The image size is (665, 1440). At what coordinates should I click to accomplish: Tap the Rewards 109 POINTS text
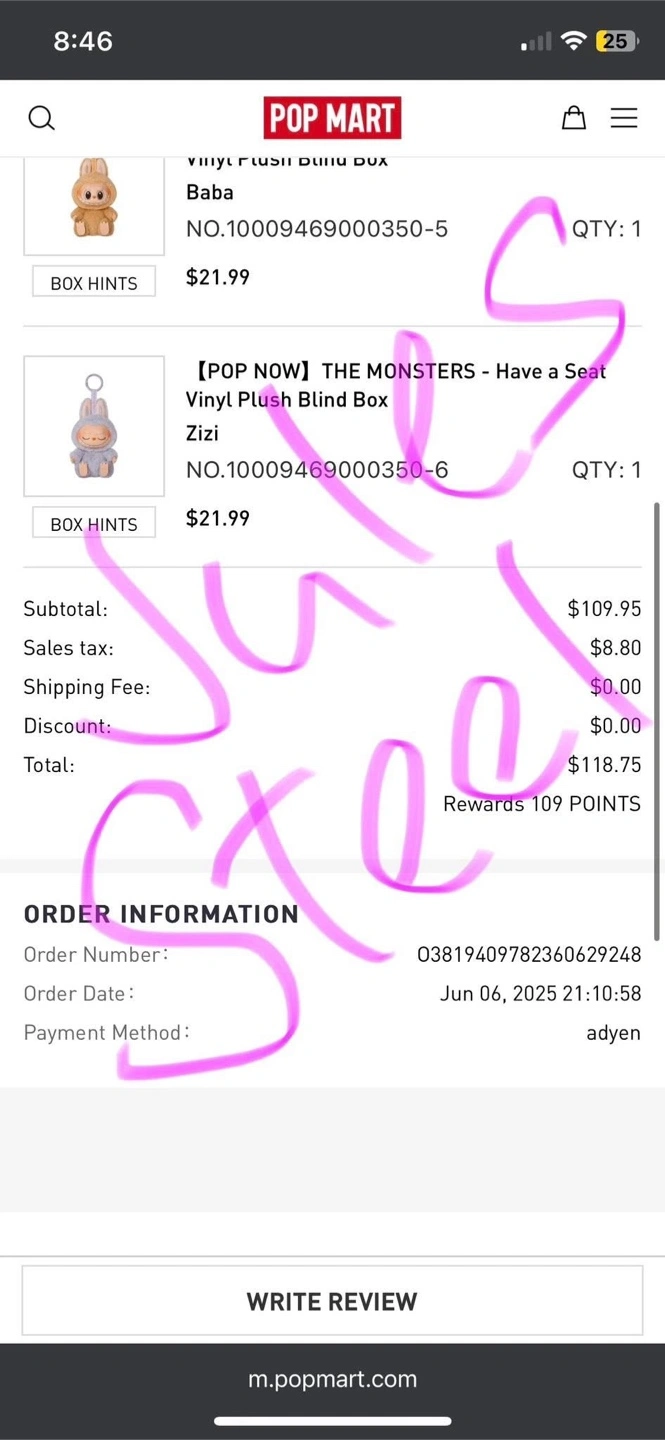(542, 804)
